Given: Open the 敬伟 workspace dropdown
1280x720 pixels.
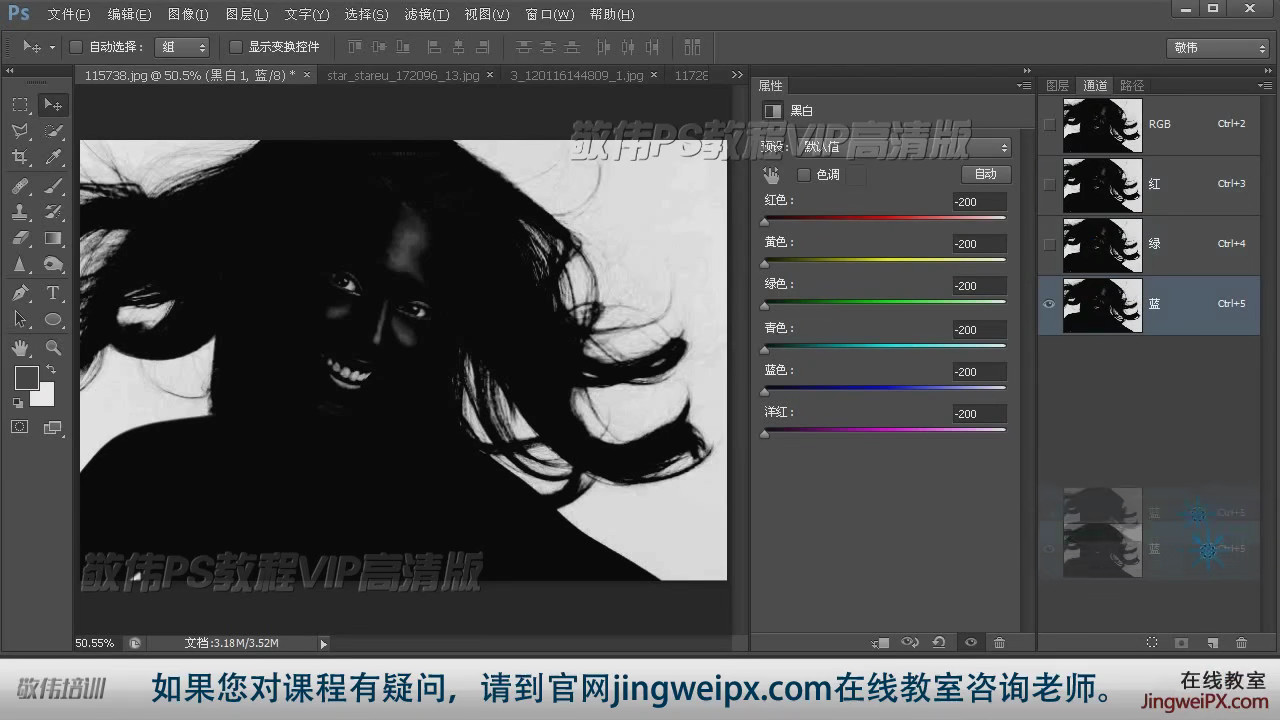Looking at the screenshot, I should [x=1217, y=48].
